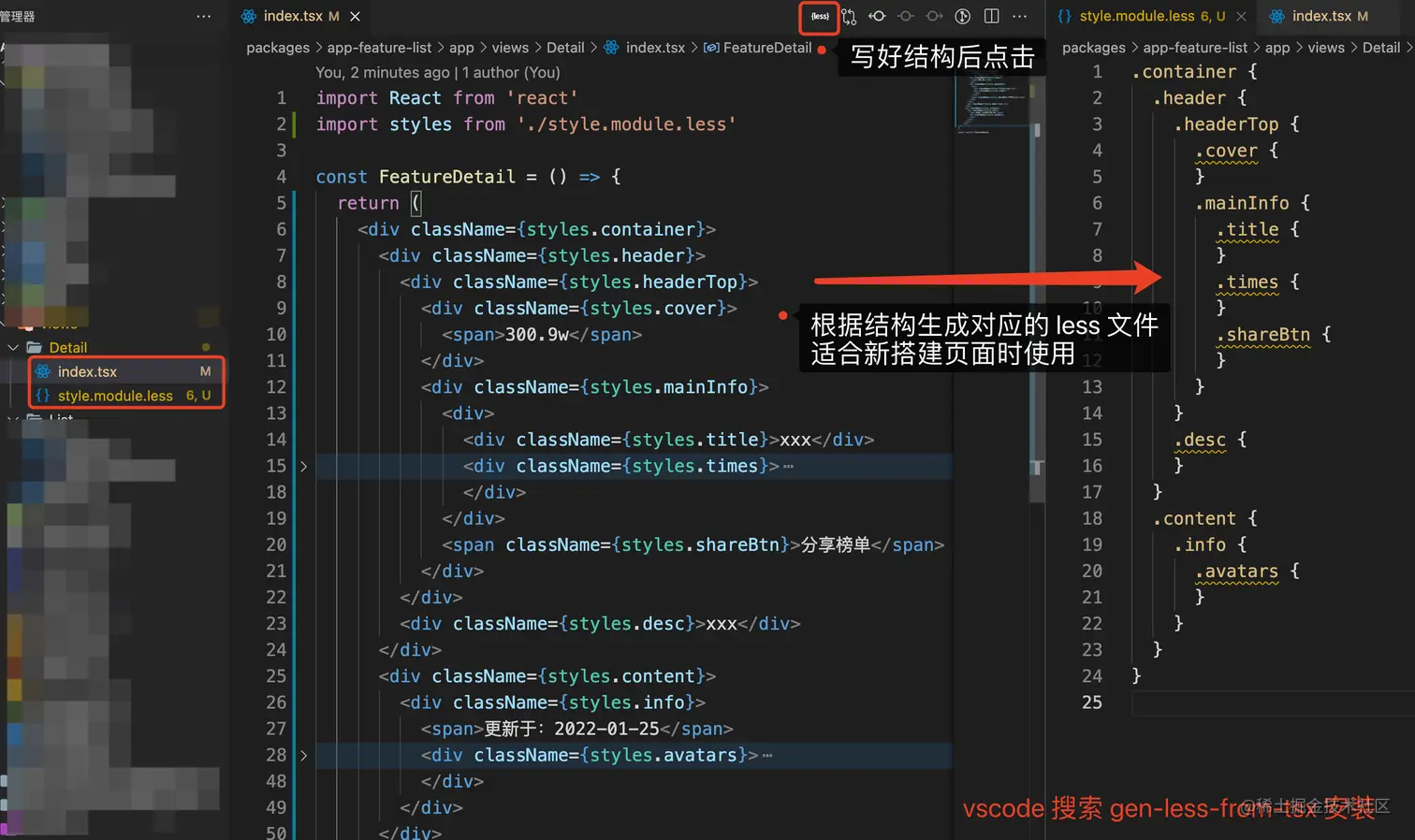Click .cover selector in less file

pyautogui.click(x=1226, y=151)
